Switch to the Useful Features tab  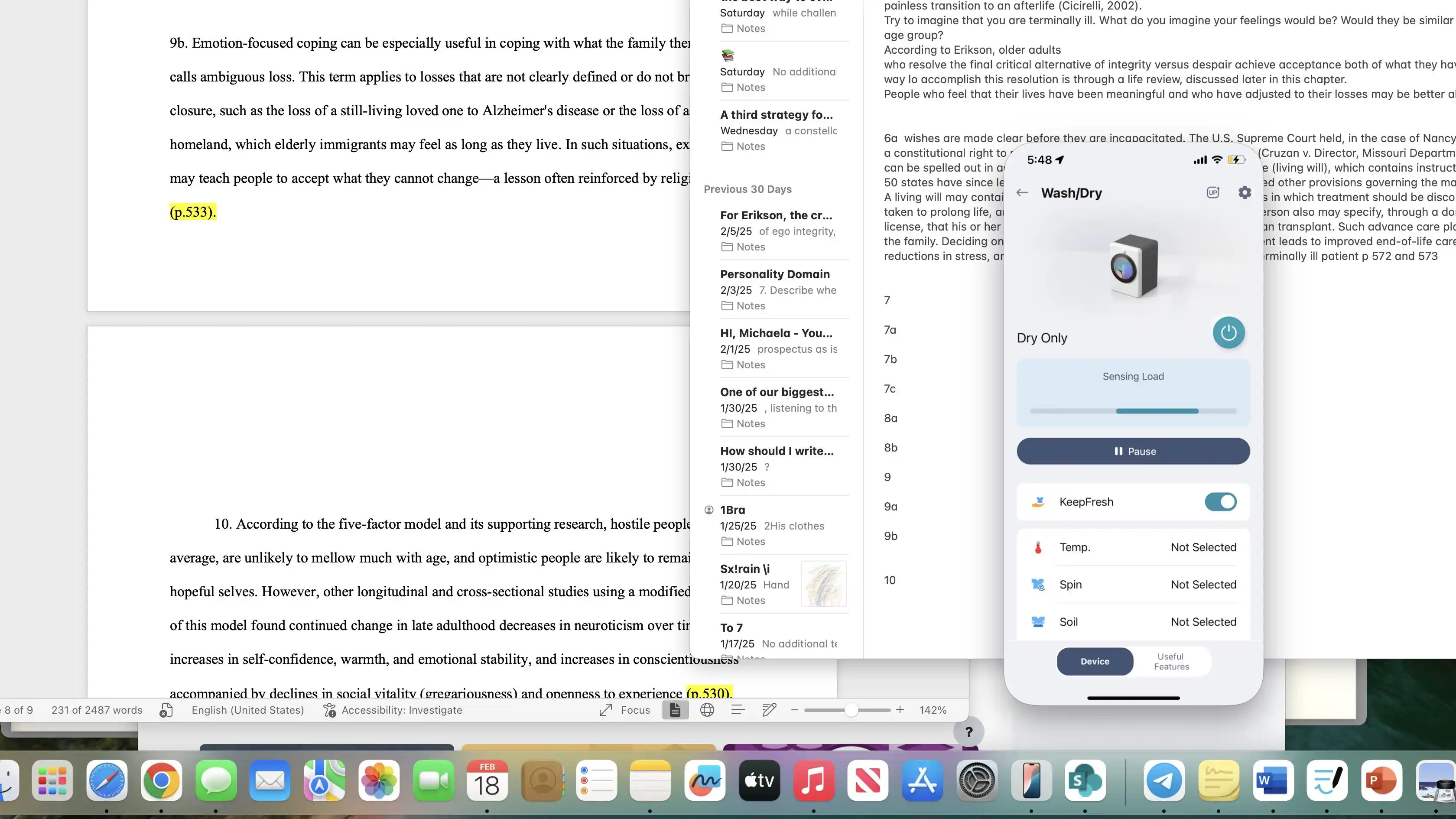point(1171,661)
